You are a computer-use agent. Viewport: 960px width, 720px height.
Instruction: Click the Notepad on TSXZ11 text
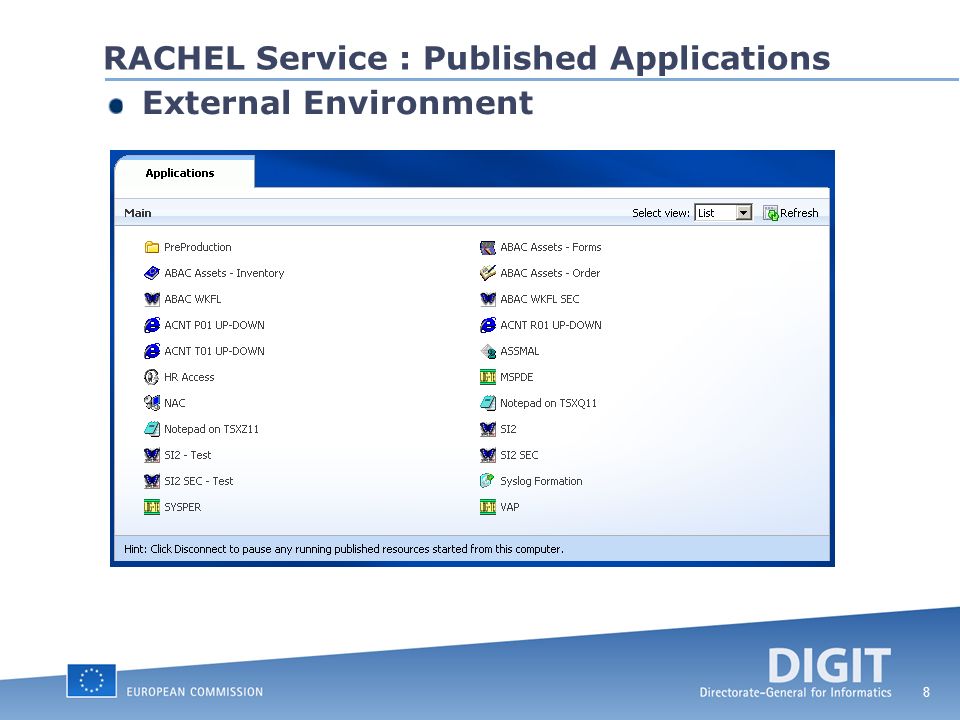coord(211,429)
